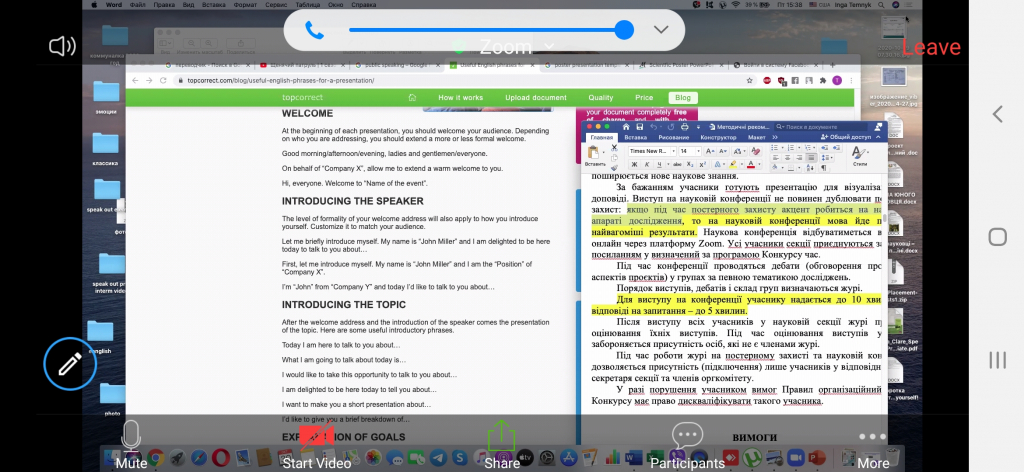Open bullet list dropdown in Word

point(783,148)
